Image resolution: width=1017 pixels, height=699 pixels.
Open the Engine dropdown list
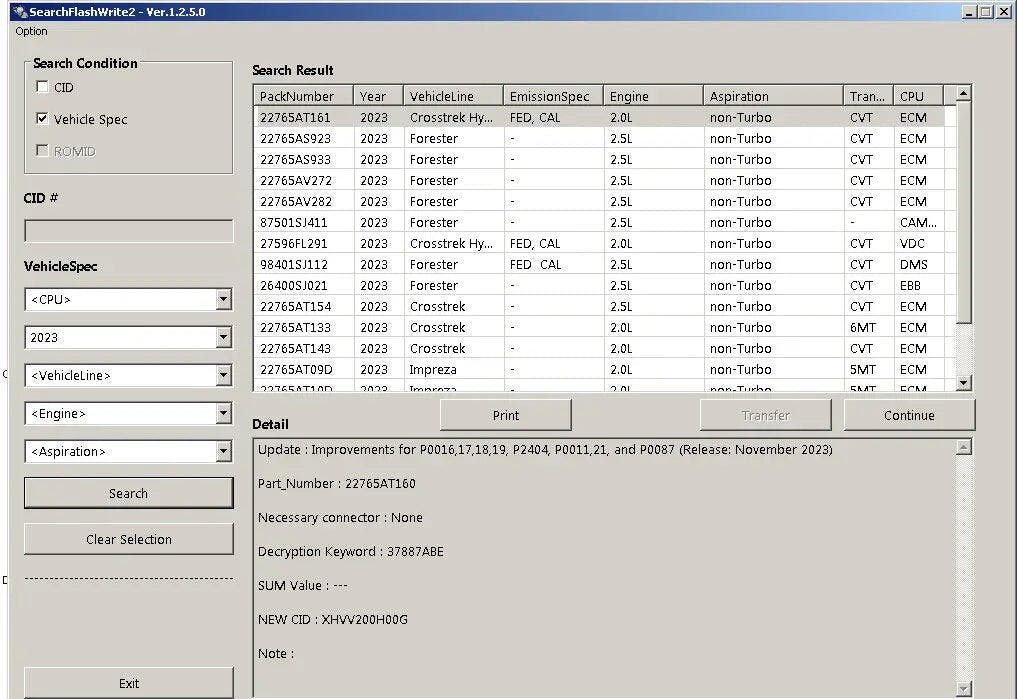point(223,413)
